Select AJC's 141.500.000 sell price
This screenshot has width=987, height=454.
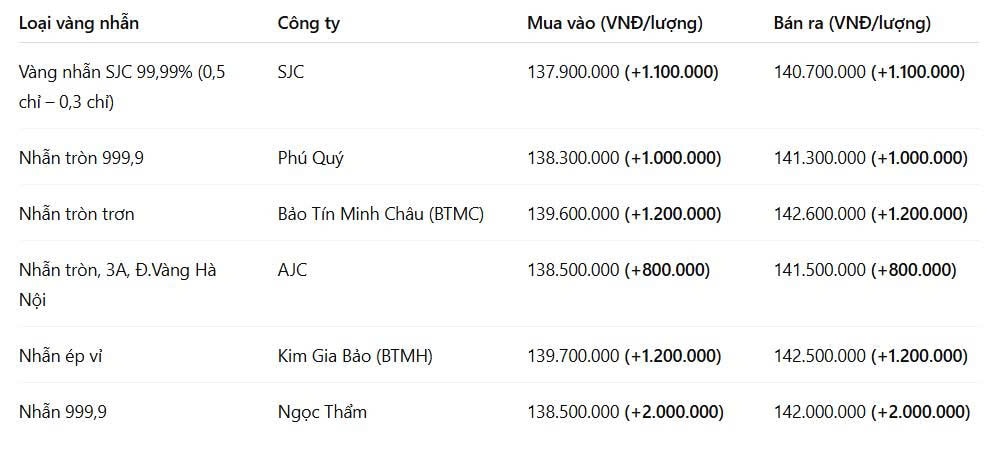pos(820,270)
